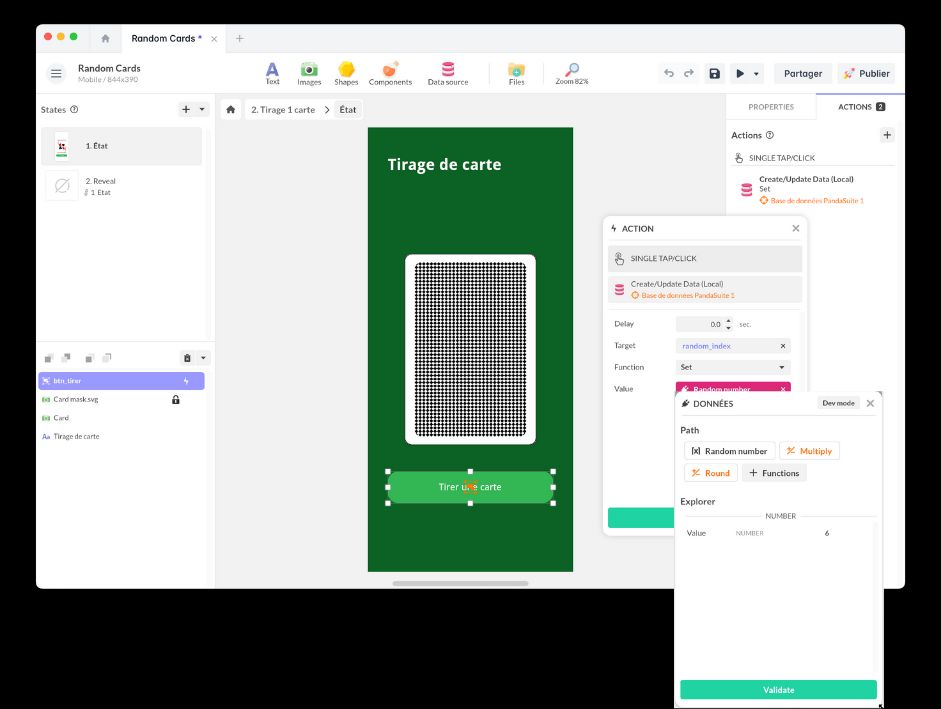The width and height of the screenshot is (941, 709).
Task: Open the Images tool
Action: (309, 73)
